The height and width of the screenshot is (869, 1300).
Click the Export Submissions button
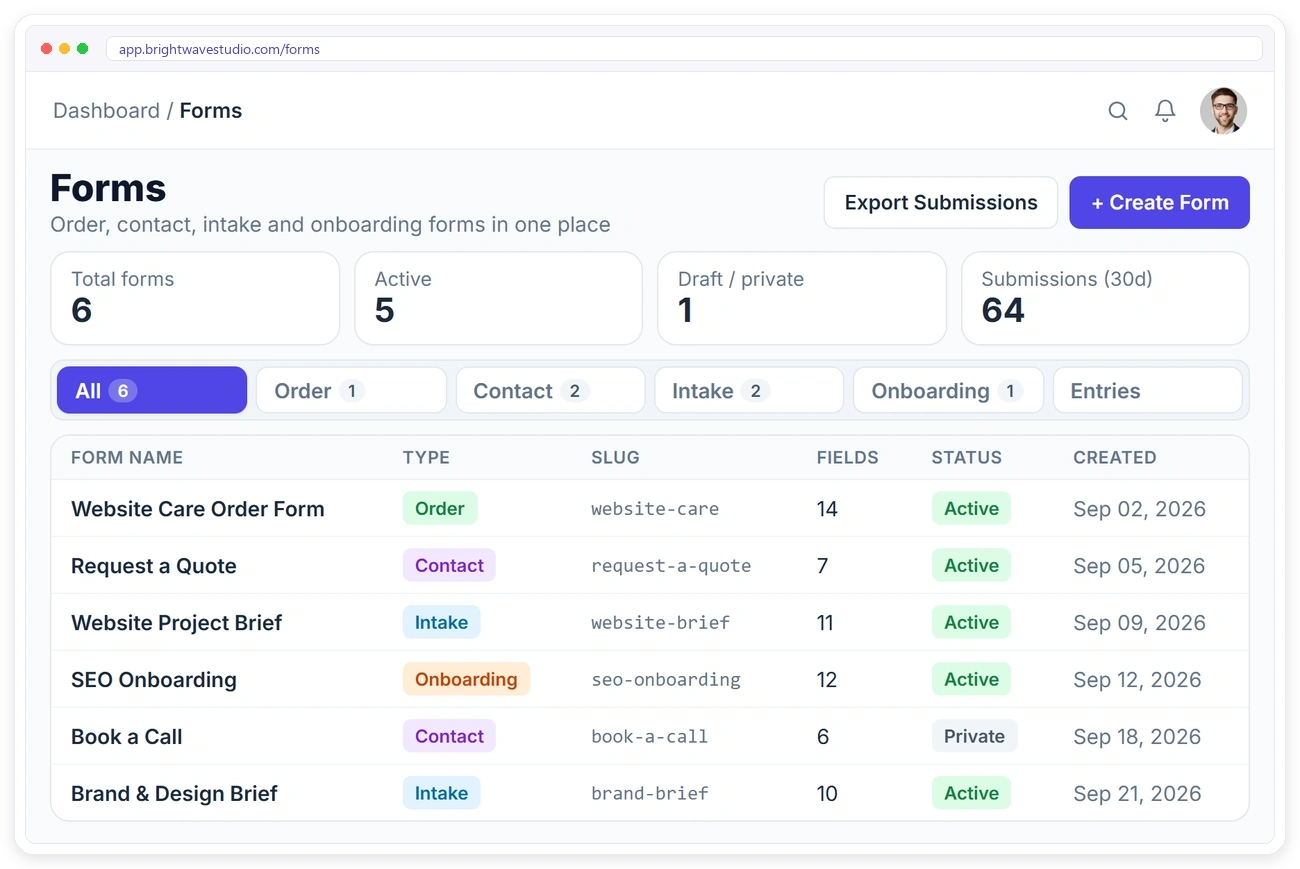tap(941, 202)
